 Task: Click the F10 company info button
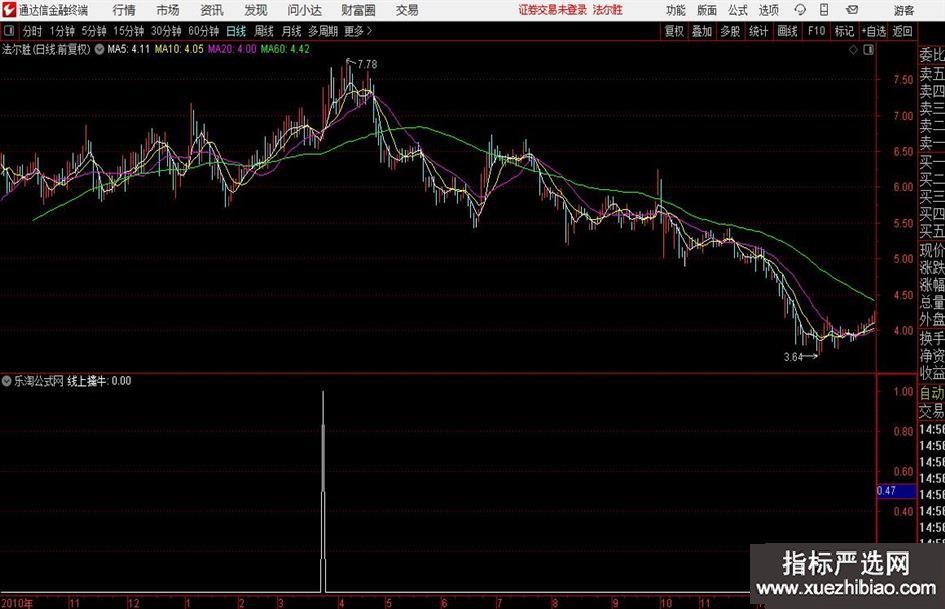point(816,31)
